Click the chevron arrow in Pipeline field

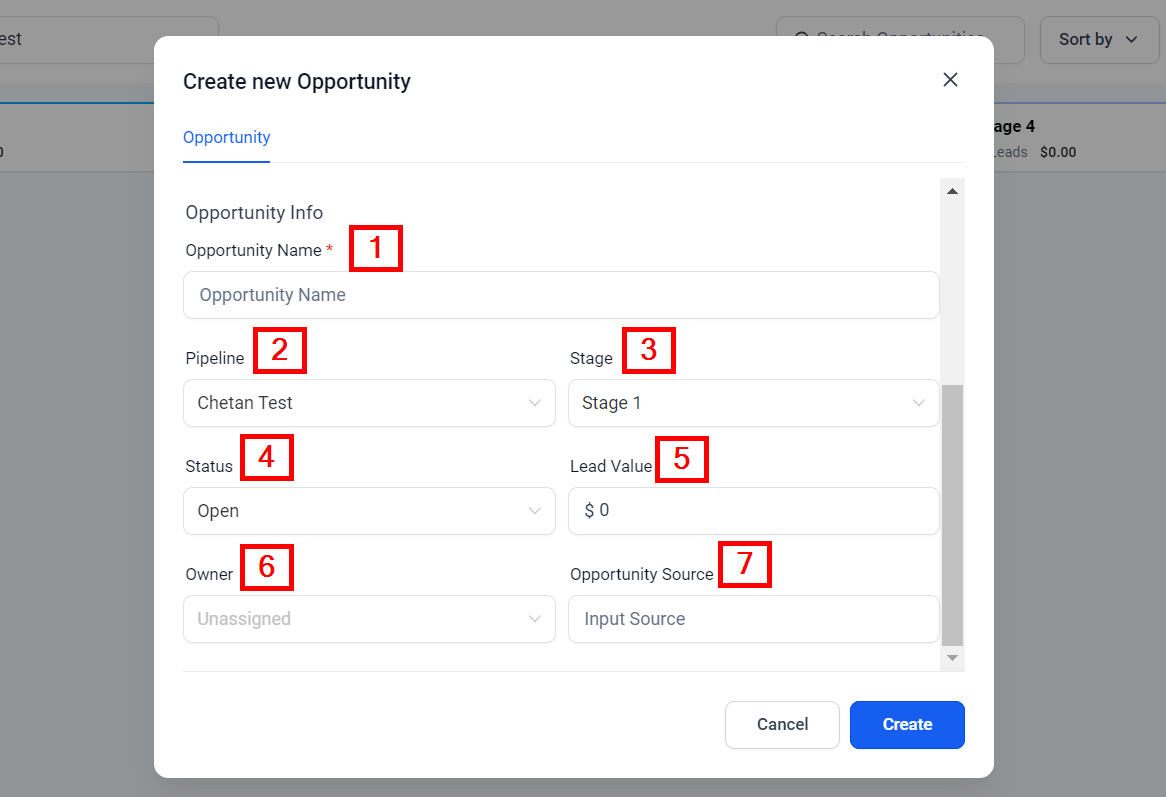[x=535, y=403]
